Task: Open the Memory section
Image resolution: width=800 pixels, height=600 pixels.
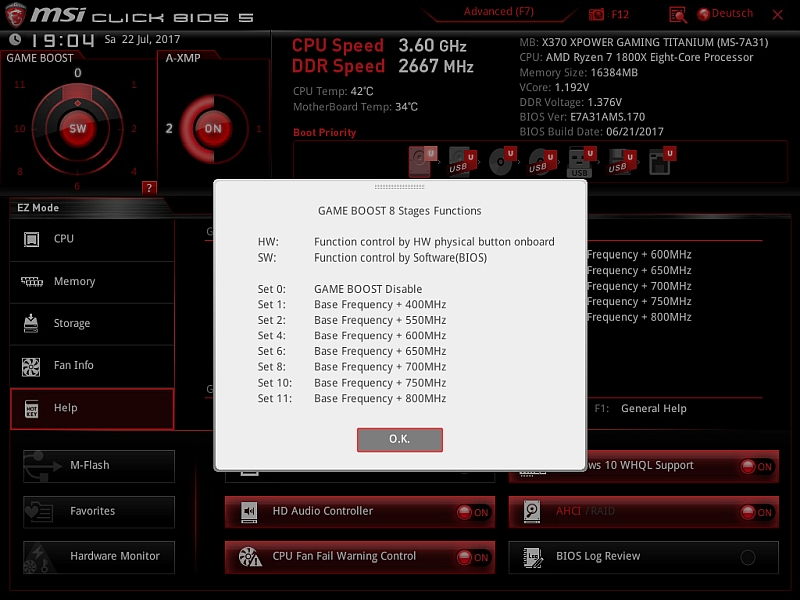Action: (92, 281)
